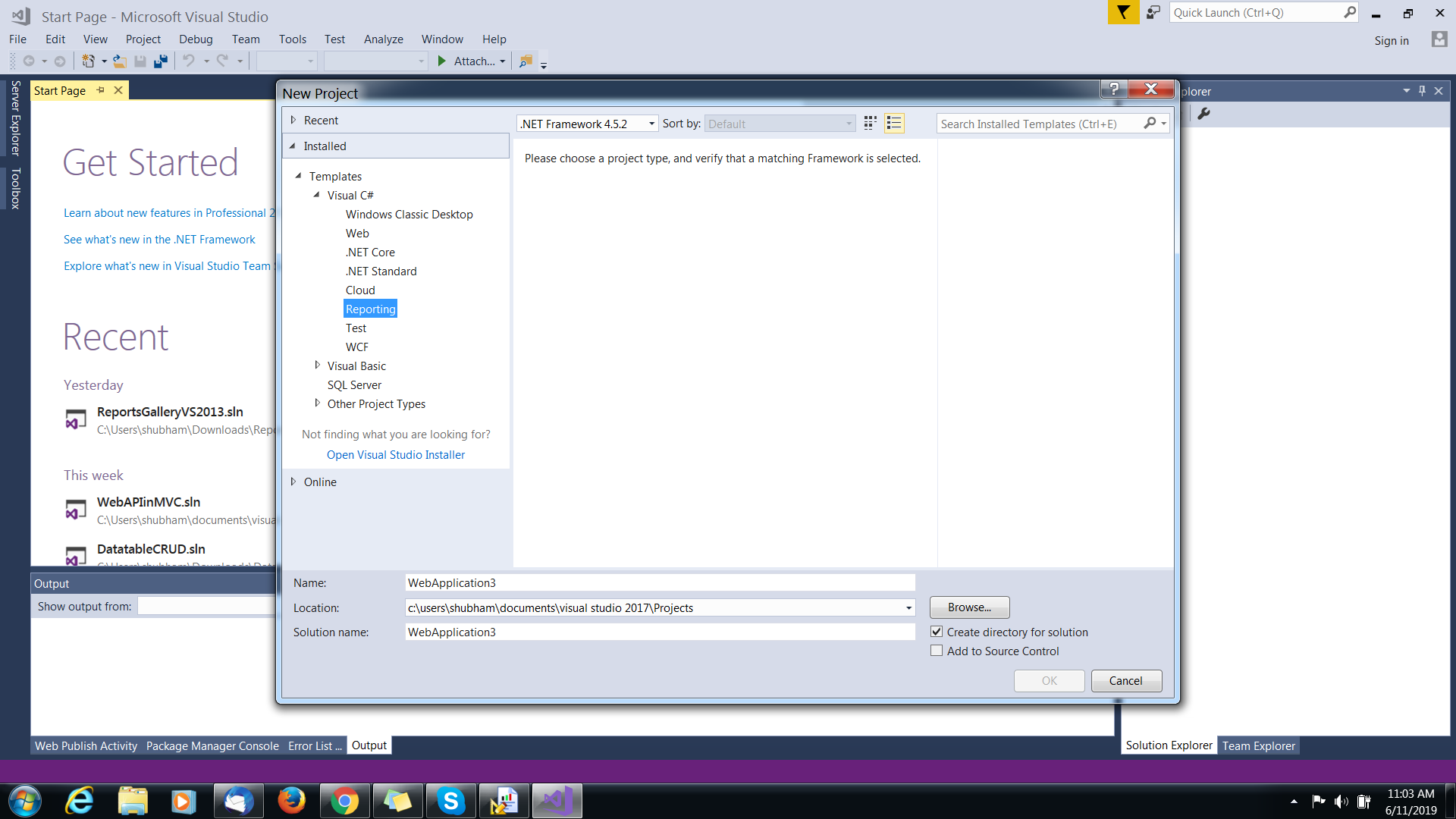Click the feedback icon beside Quick Launch

coord(1153,12)
